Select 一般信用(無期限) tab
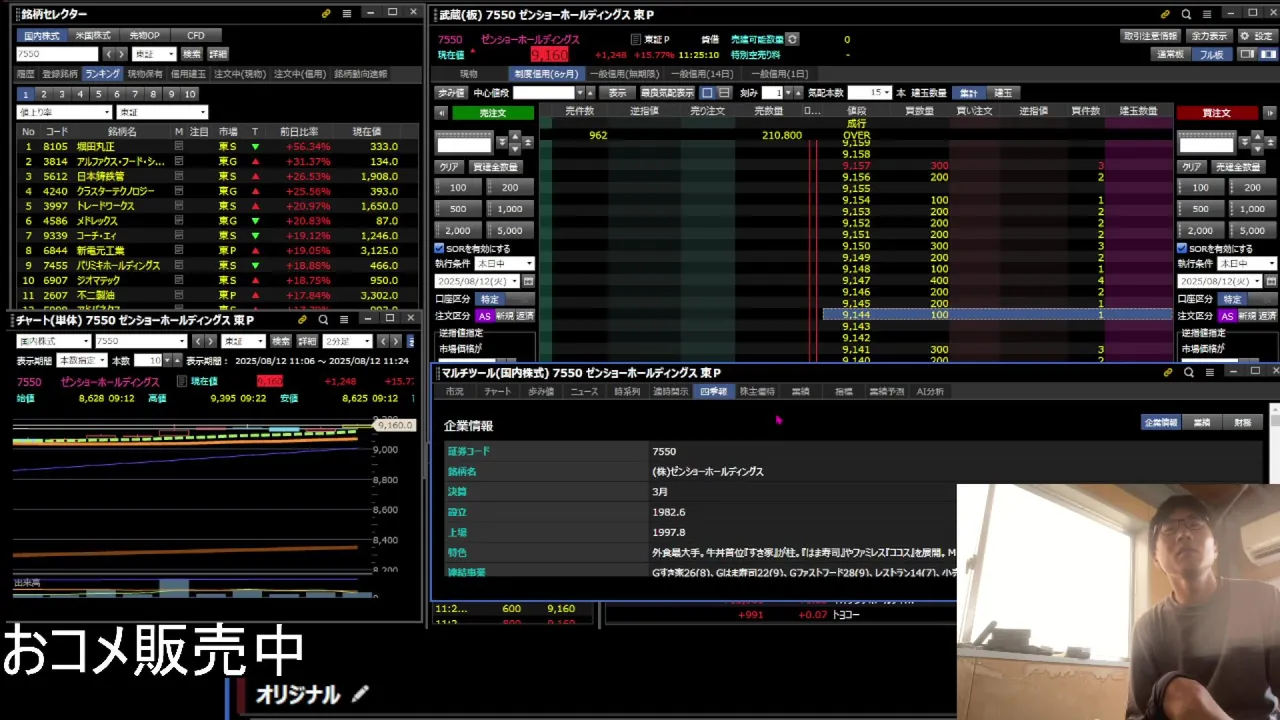 click(626, 74)
